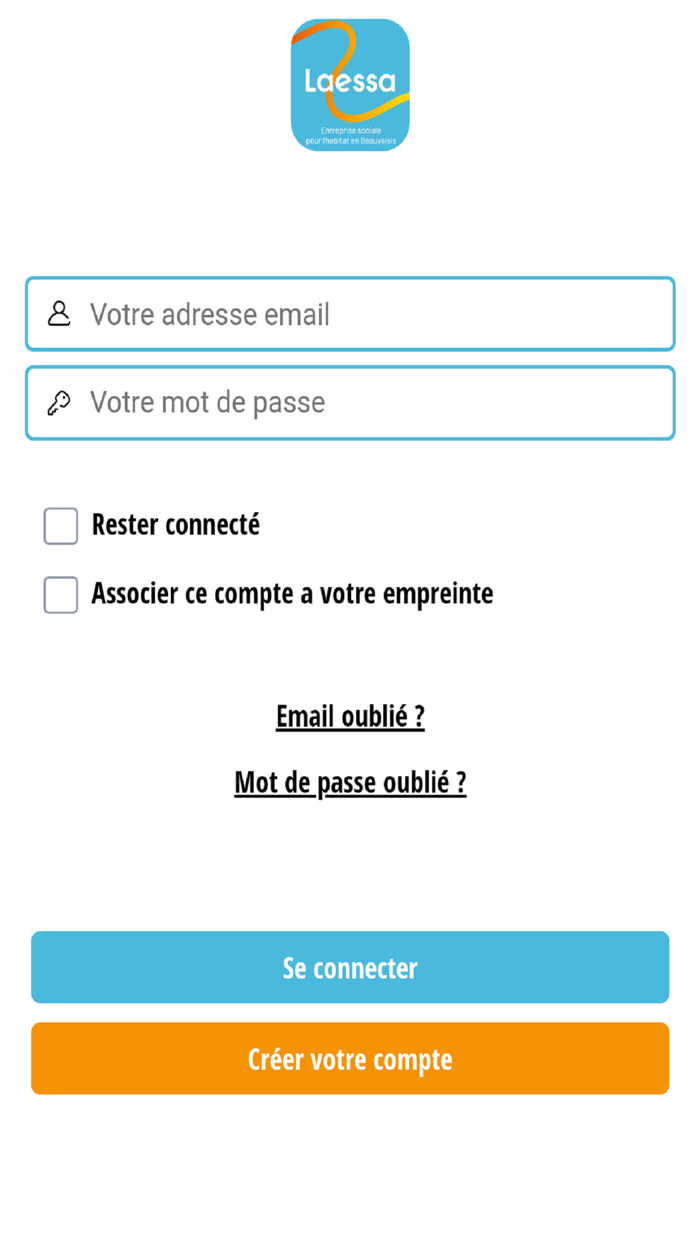The image size is (700, 1244).
Task: Click inside the 'Votre mot de passe' field
Action: pos(350,402)
